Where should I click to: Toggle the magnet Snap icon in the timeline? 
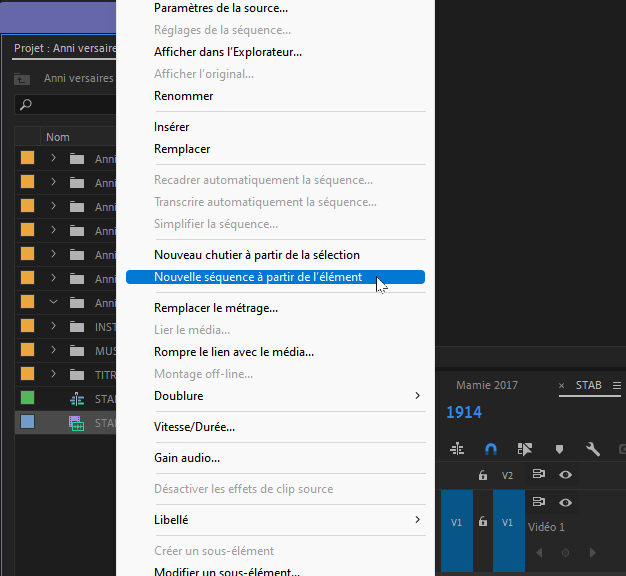[x=490, y=449]
